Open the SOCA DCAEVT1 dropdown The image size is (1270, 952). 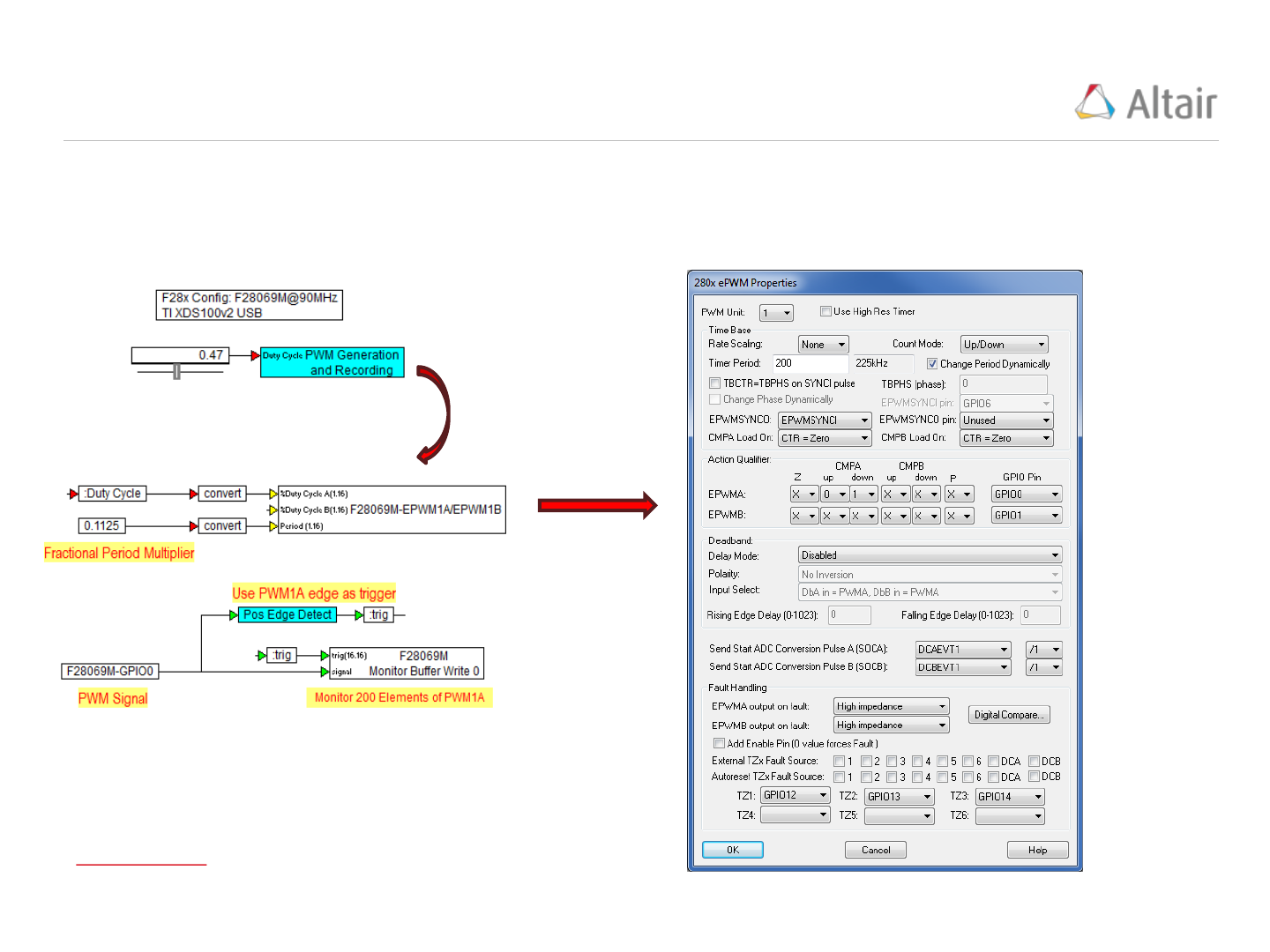963,650
